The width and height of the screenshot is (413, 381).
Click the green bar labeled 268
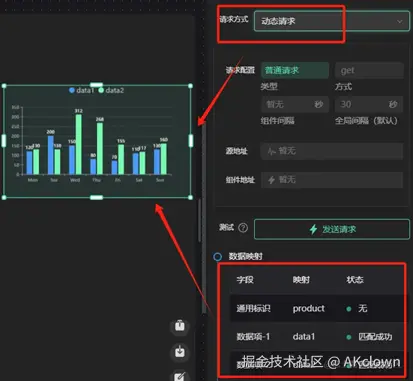(x=100, y=149)
